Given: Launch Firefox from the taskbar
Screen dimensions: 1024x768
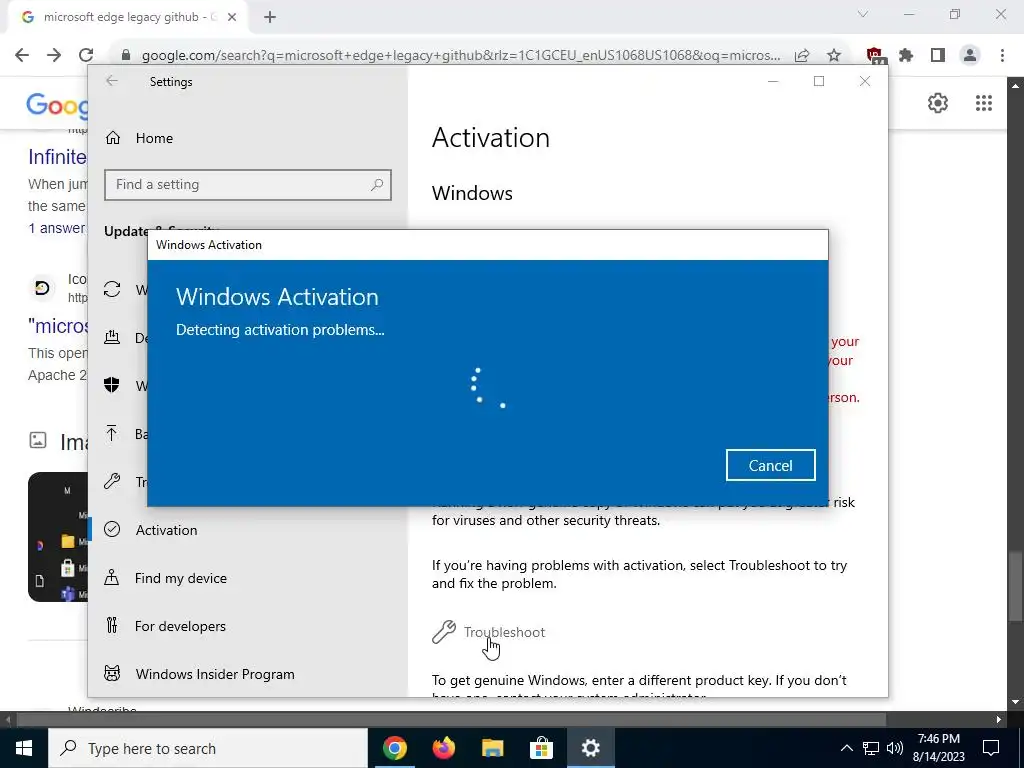Looking at the screenshot, I should point(443,748).
